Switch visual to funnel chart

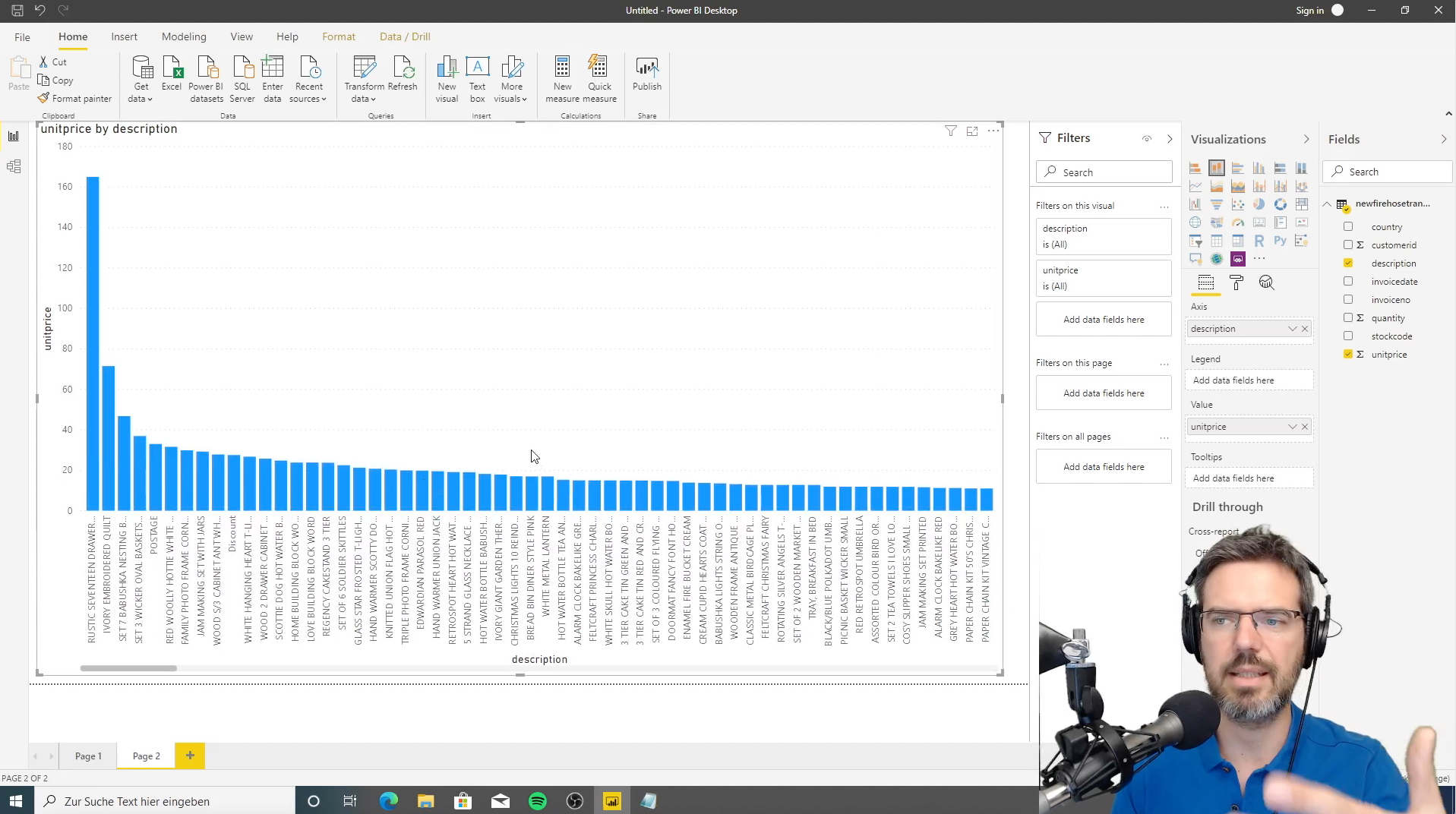click(x=1217, y=204)
